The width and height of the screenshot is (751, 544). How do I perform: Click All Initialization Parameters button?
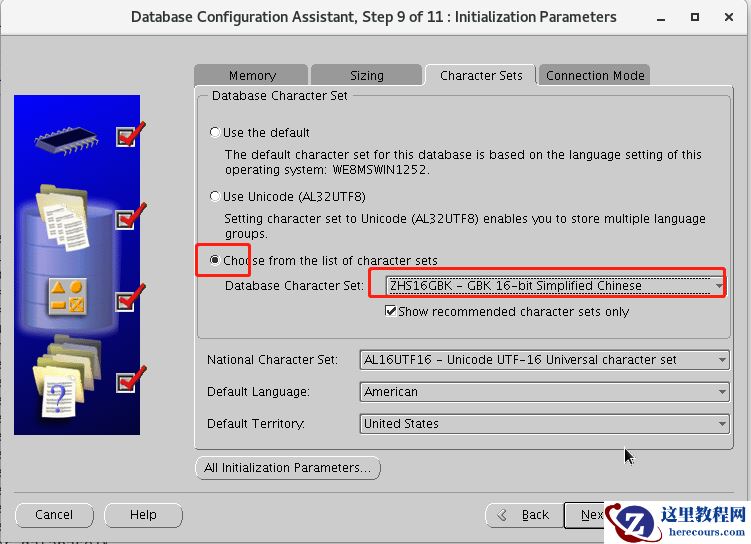[x=288, y=468]
